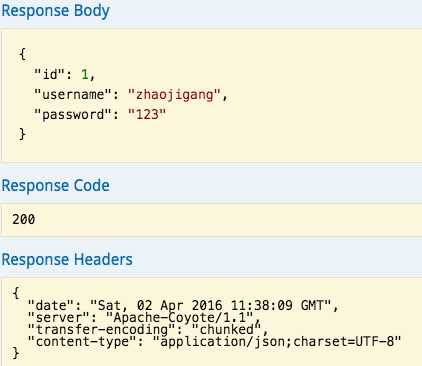Viewport: 422px width, 366px height.
Task: Click the Response Headers heading
Action: coord(67,259)
